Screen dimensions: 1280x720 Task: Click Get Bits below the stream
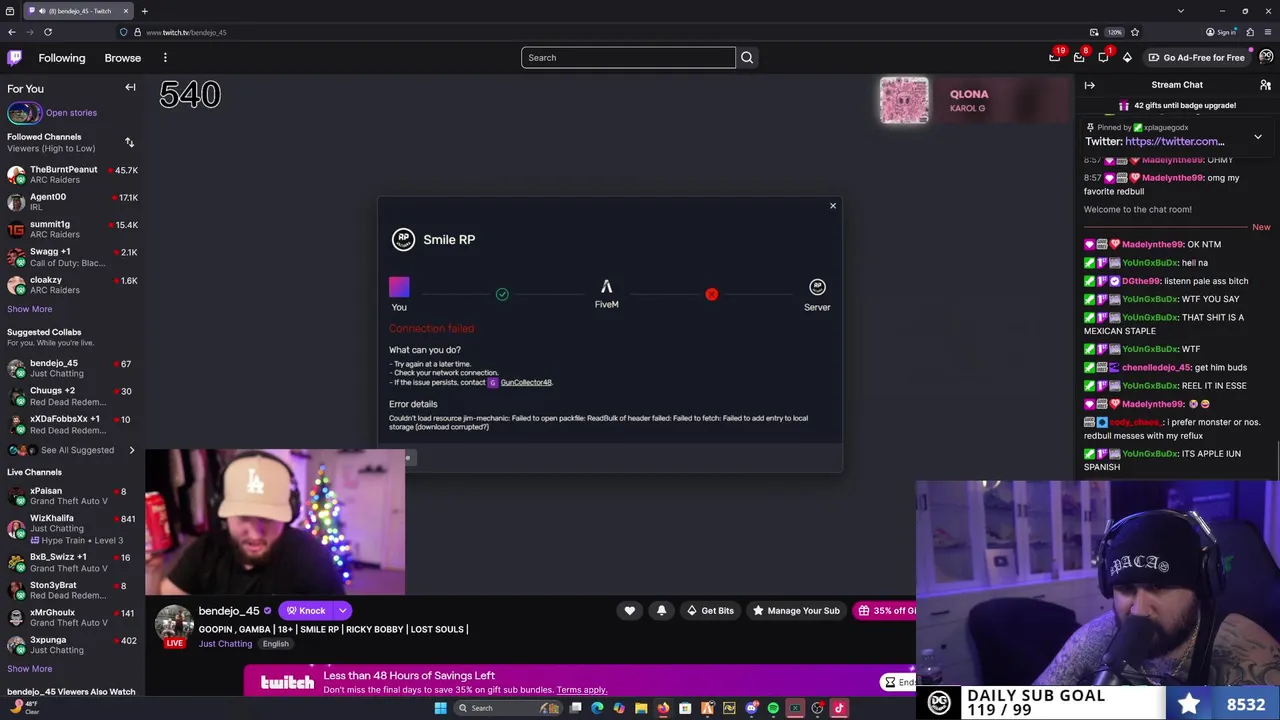pyautogui.click(x=710, y=611)
